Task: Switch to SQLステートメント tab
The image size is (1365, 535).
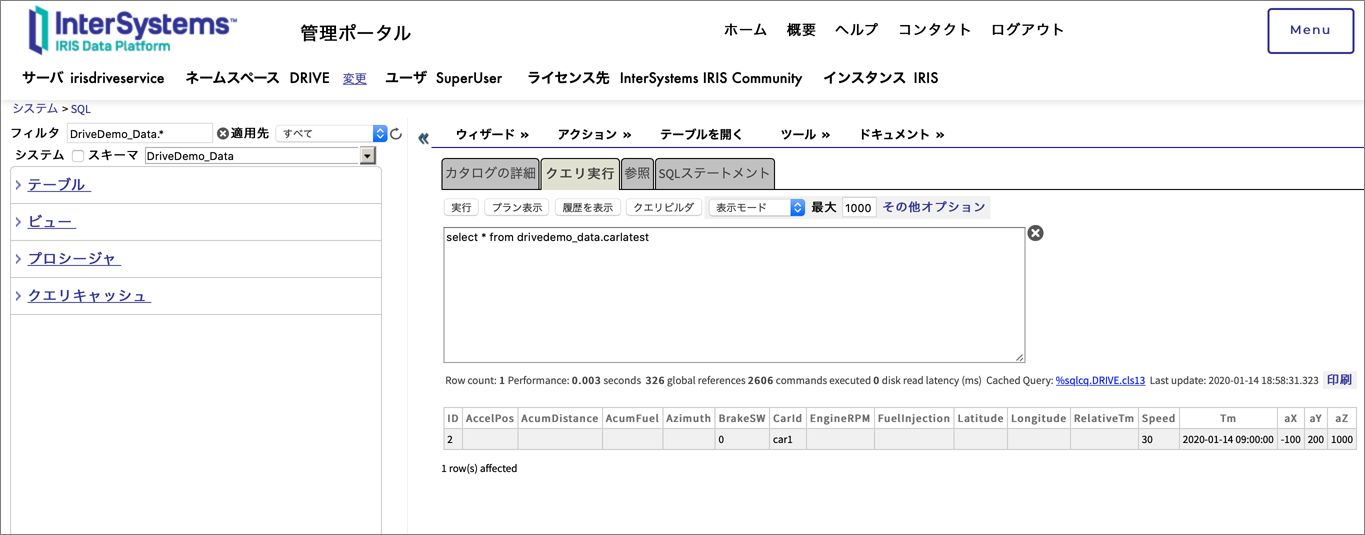Action: coord(715,173)
